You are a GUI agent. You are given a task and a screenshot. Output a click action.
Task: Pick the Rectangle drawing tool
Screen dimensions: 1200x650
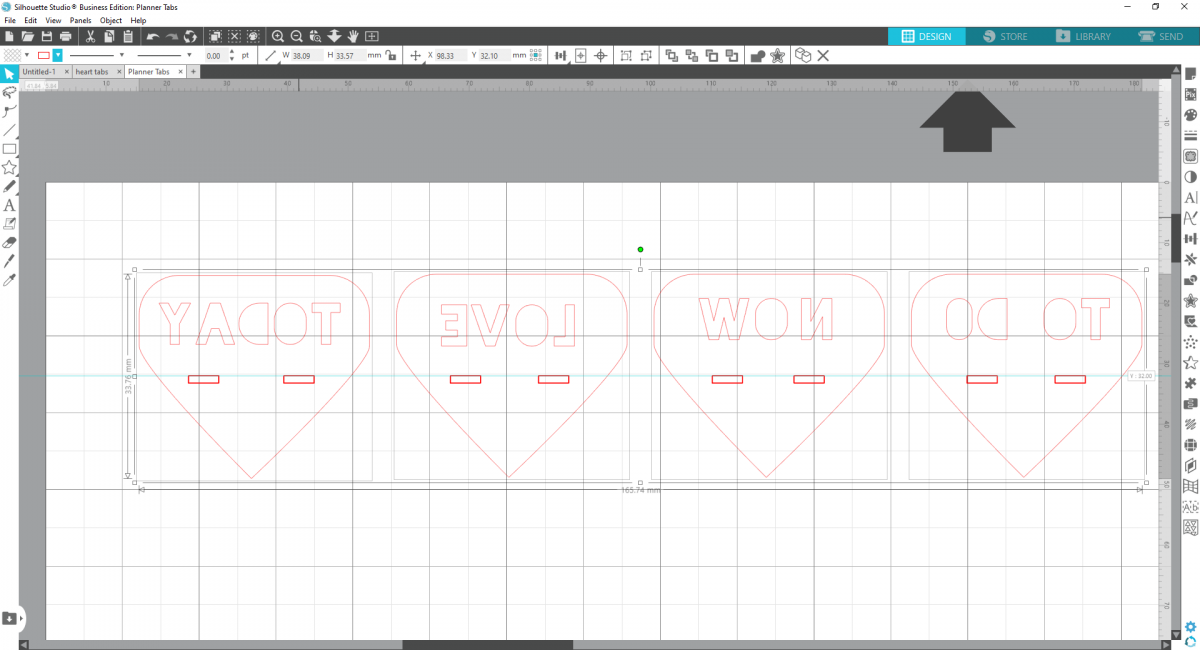coord(10,149)
